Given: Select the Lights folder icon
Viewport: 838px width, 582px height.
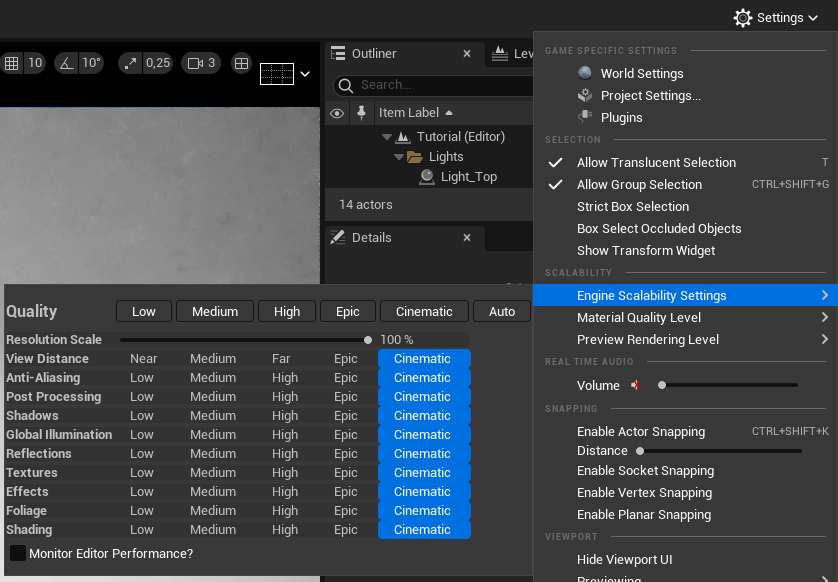Looking at the screenshot, I should (415, 157).
